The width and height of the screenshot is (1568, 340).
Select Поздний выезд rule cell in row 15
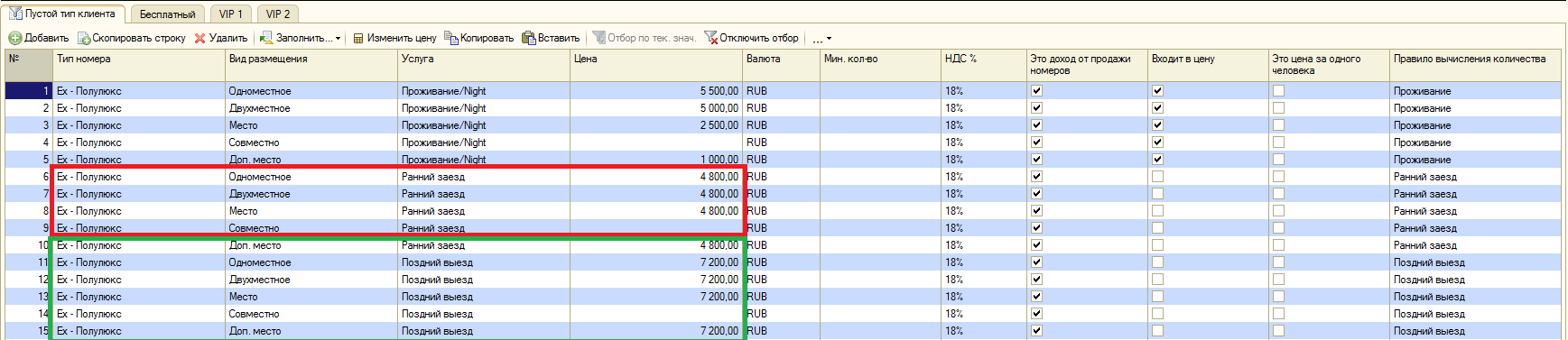click(1476, 331)
